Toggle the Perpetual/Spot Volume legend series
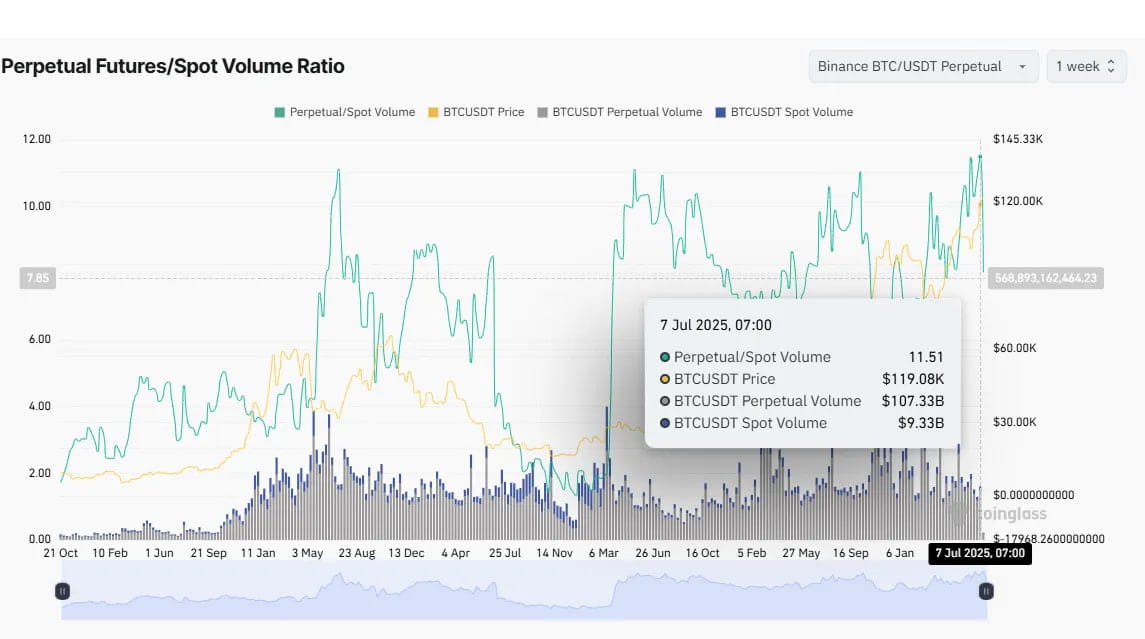Viewport: 1145px width, 639px height. [345, 112]
